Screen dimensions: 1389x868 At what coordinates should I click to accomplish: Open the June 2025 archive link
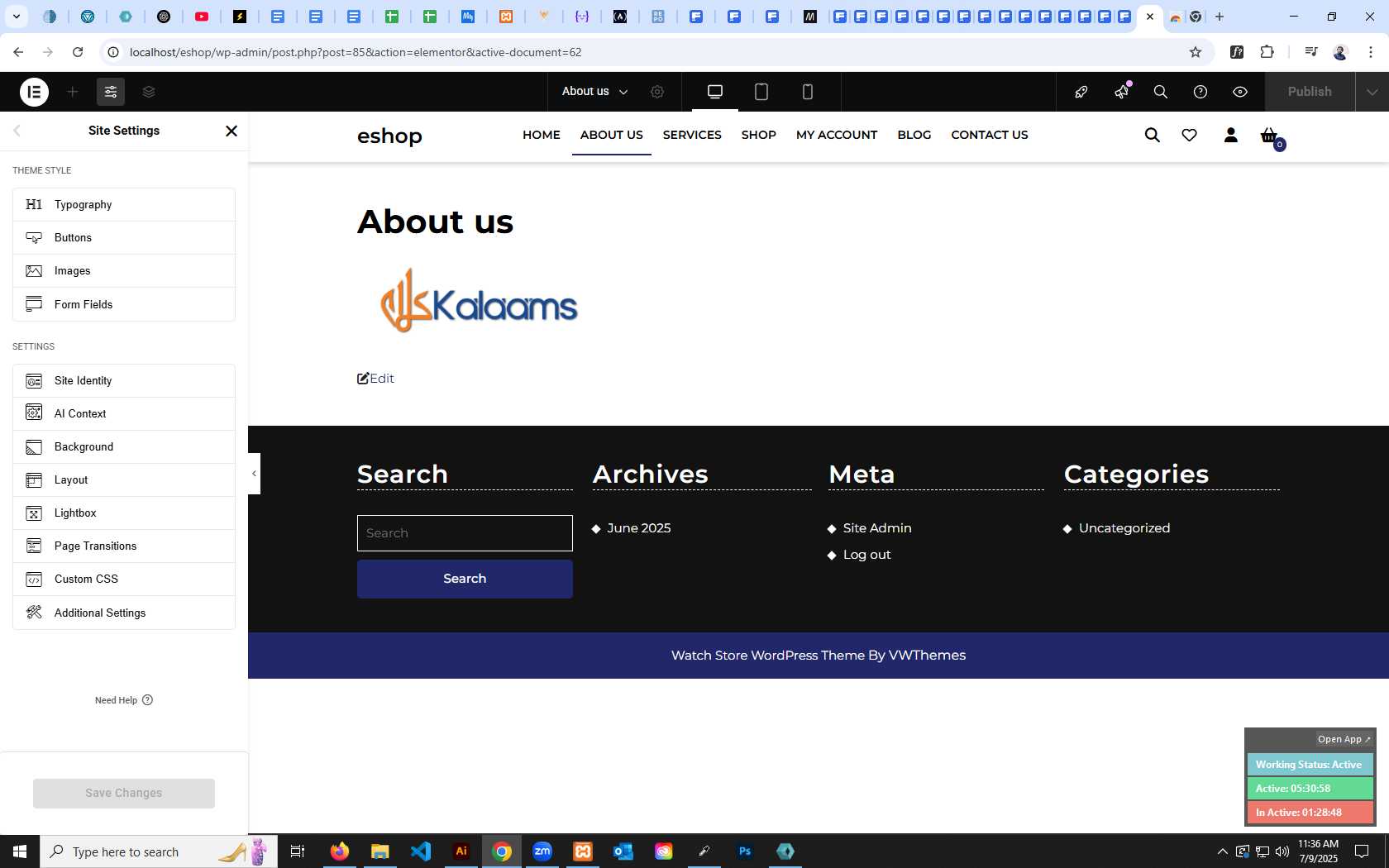[x=639, y=528]
